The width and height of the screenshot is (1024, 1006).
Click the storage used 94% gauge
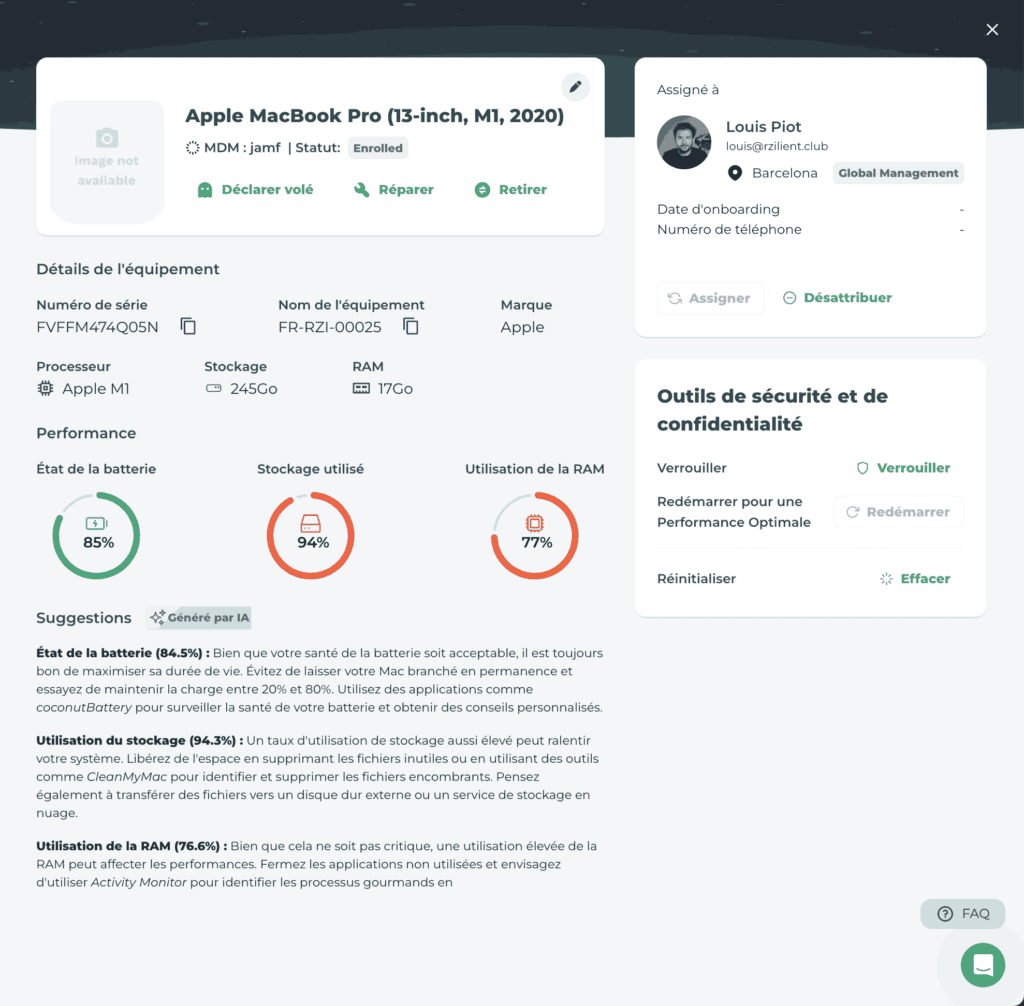point(310,536)
